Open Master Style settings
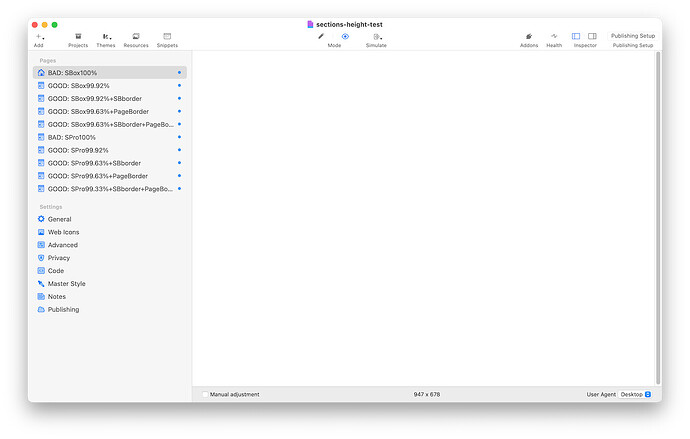The image size is (690, 439). pyautogui.click(x=66, y=284)
